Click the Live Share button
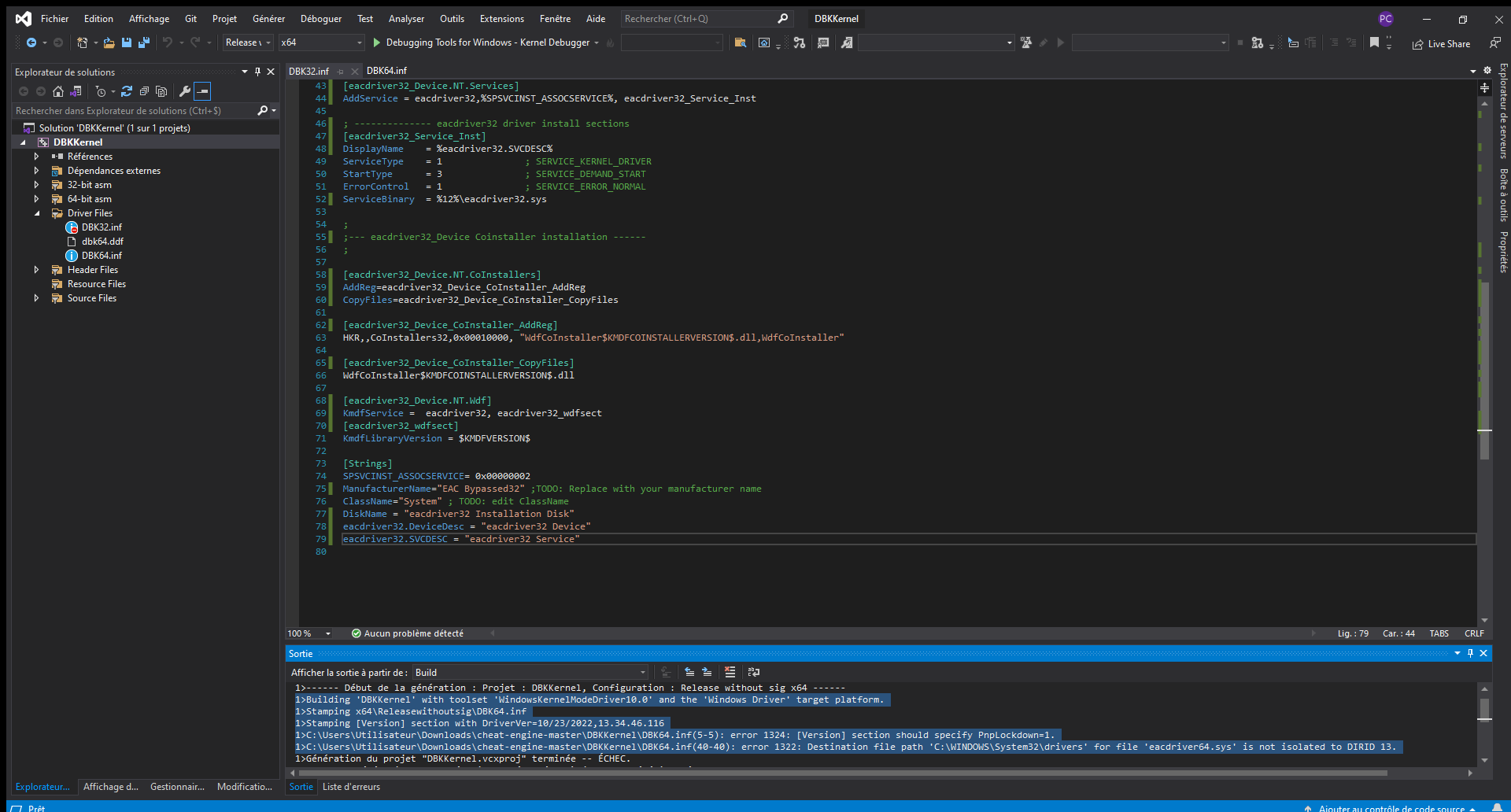1511x812 pixels. (x=1441, y=44)
